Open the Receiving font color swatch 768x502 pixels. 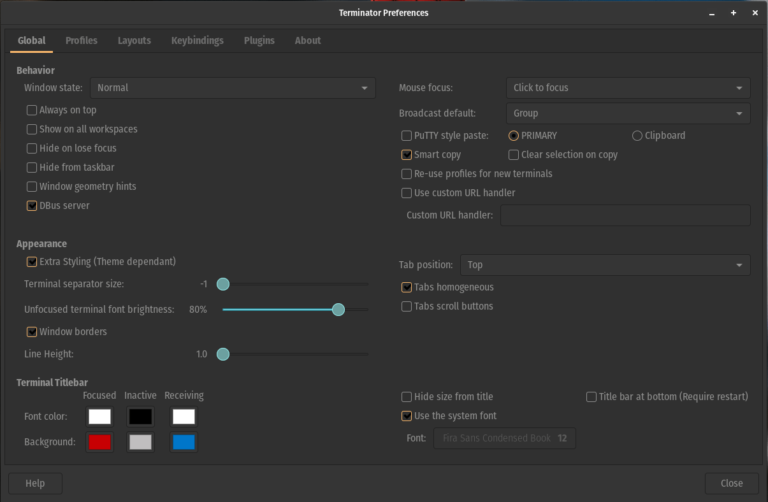pos(184,417)
